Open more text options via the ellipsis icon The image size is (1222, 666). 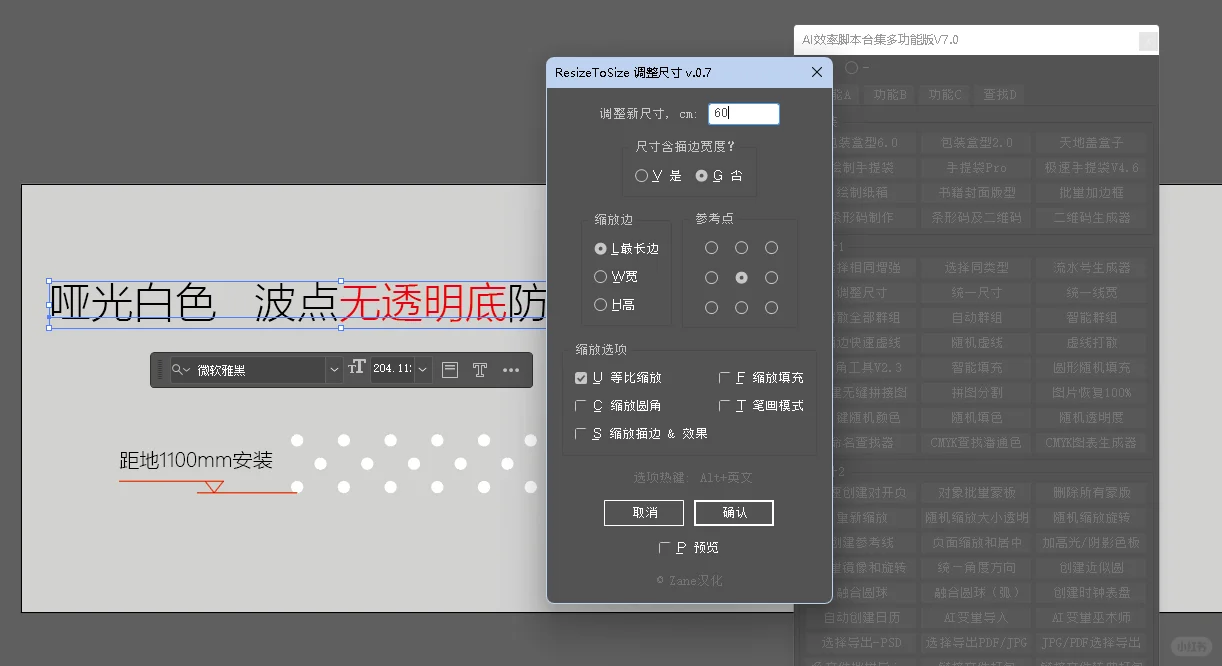coord(512,369)
